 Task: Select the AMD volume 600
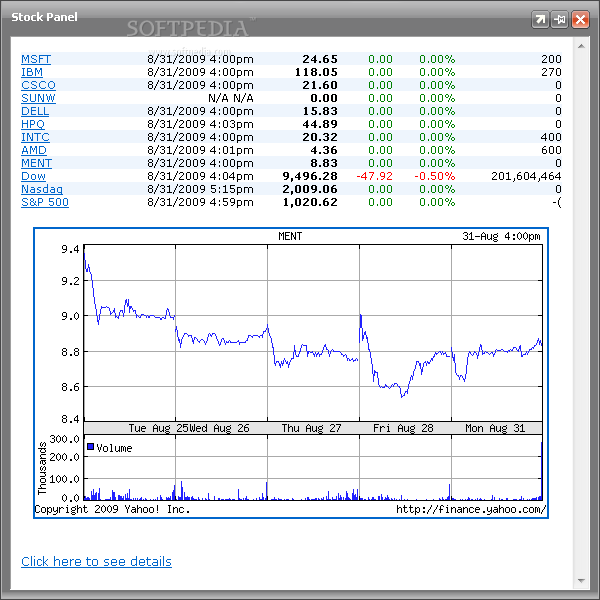point(551,150)
